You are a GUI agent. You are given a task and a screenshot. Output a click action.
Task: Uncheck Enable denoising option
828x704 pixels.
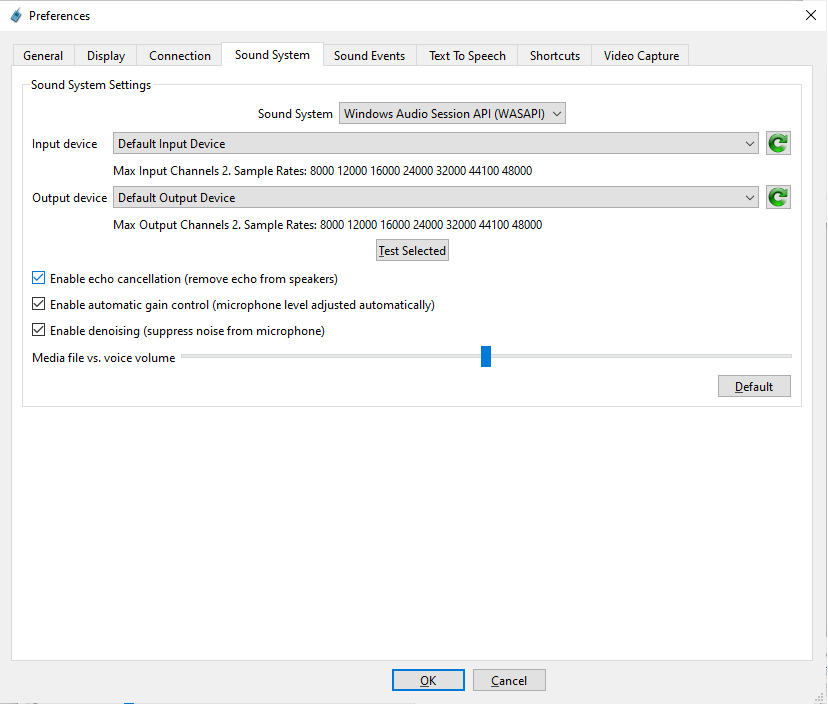(x=39, y=331)
